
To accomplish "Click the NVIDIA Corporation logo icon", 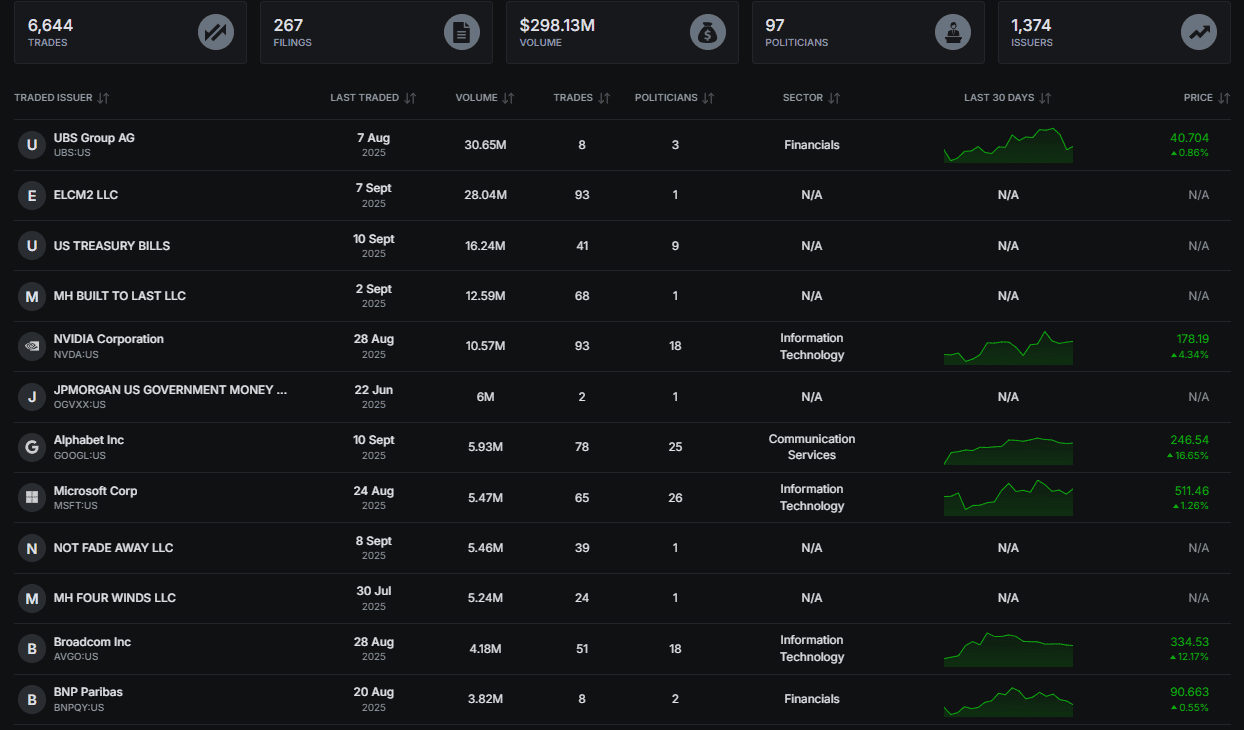I will click(x=32, y=346).
